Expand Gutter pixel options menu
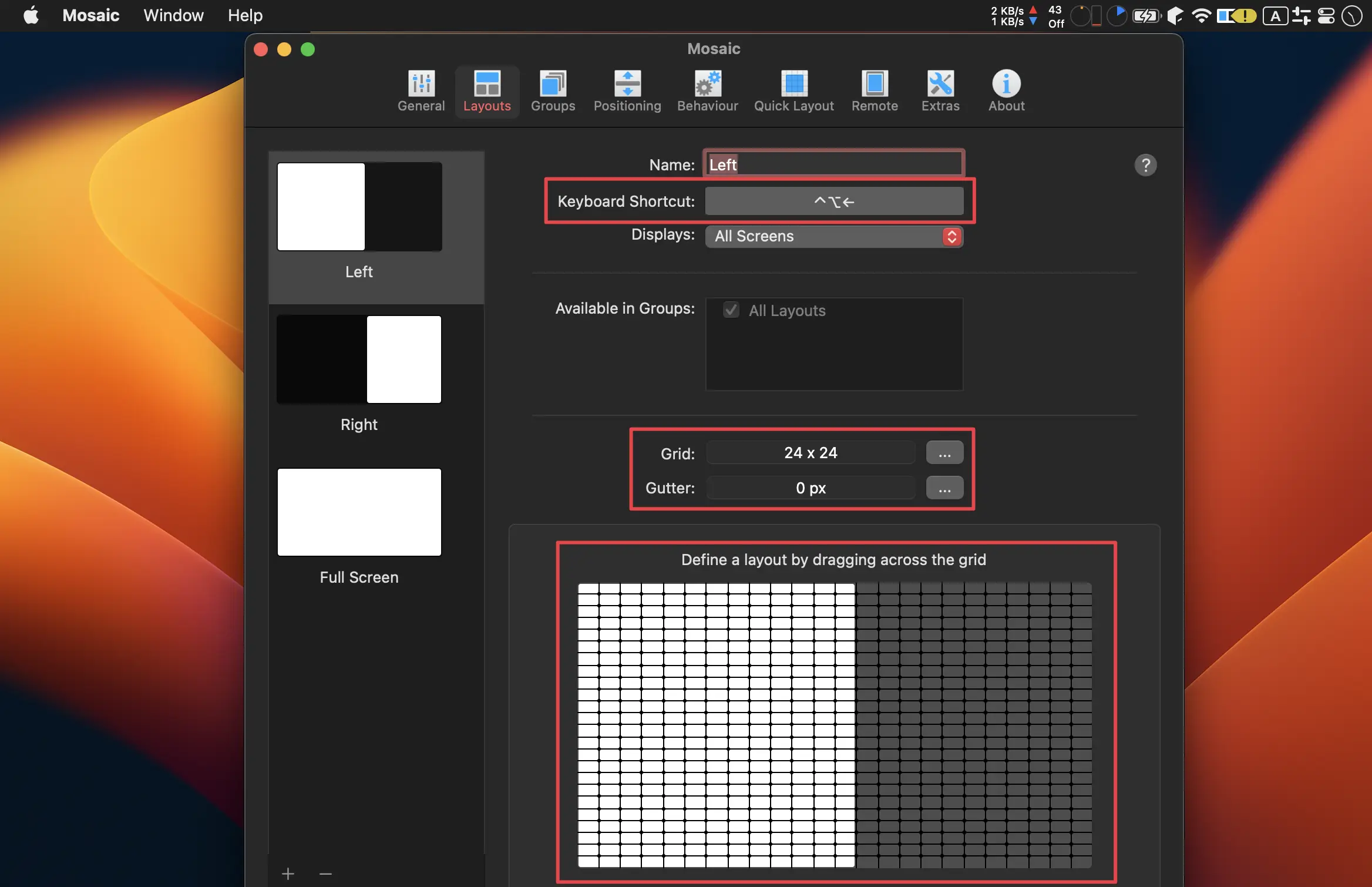This screenshot has height=887, width=1372. tap(944, 487)
